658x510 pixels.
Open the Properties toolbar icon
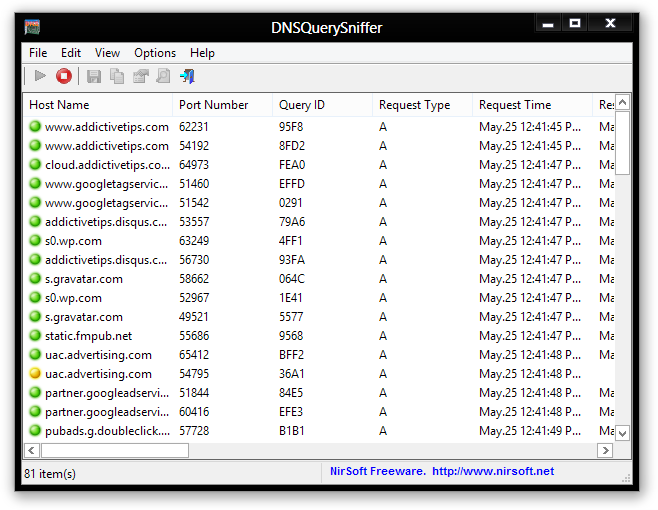pyautogui.click(x=141, y=76)
